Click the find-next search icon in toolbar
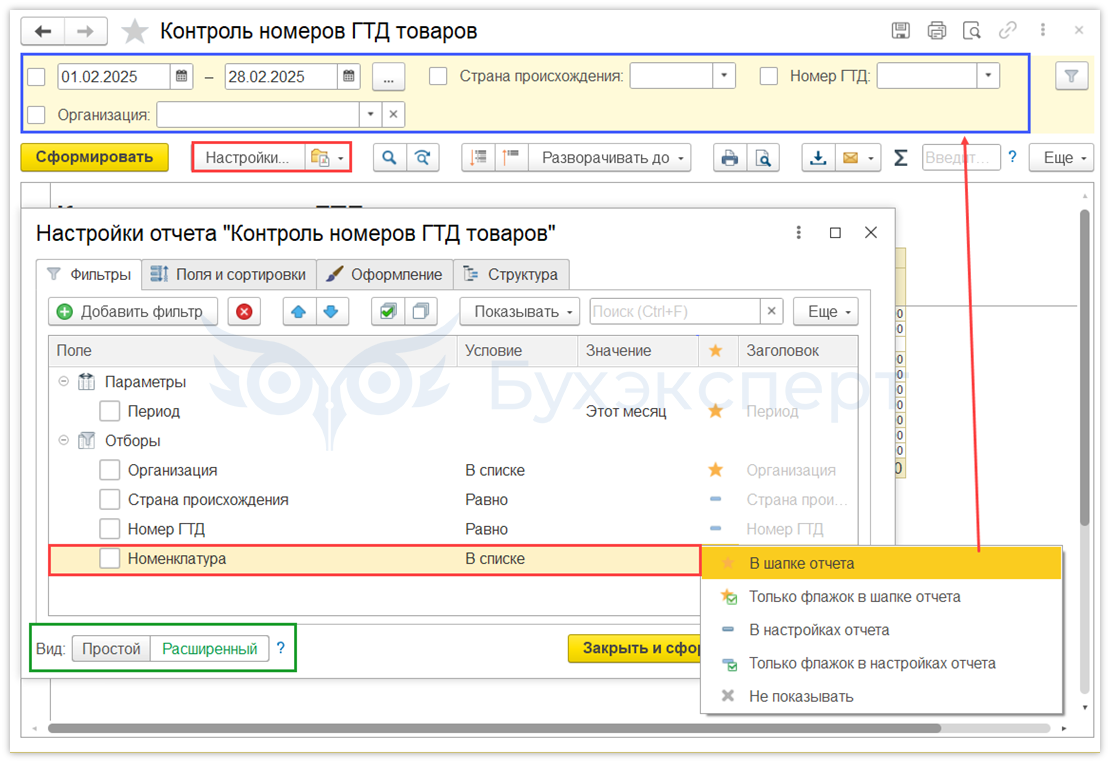Image resolution: width=1110 pixels, height=763 pixels. pos(423,157)
